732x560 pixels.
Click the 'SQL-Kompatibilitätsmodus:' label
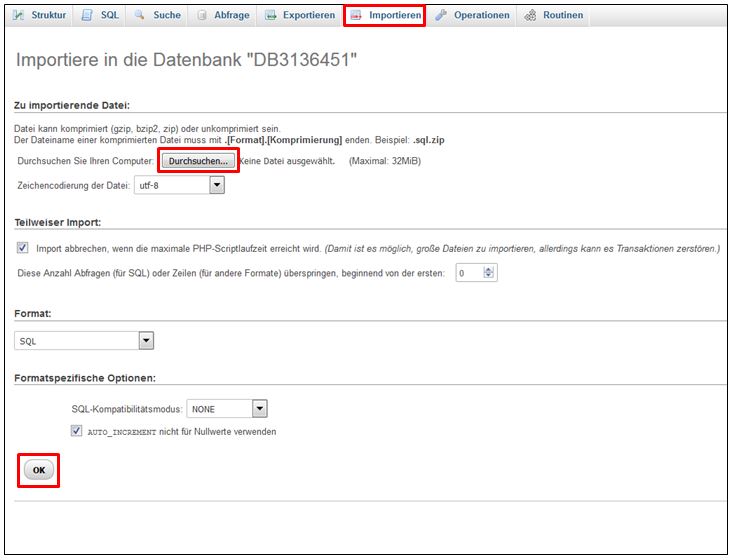tap(127, 409)
